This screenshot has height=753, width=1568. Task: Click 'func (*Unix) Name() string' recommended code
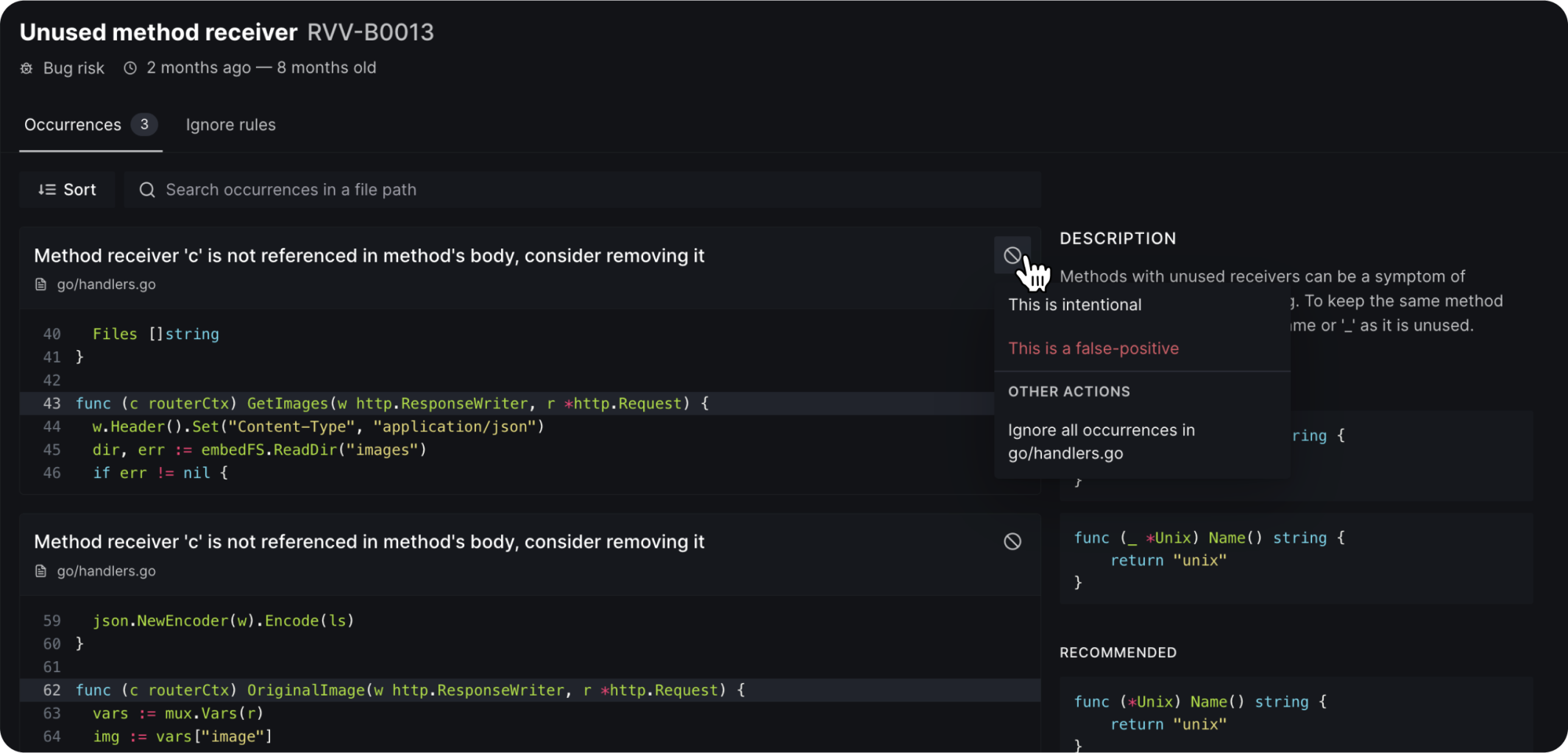click(x=1200, y=702)
